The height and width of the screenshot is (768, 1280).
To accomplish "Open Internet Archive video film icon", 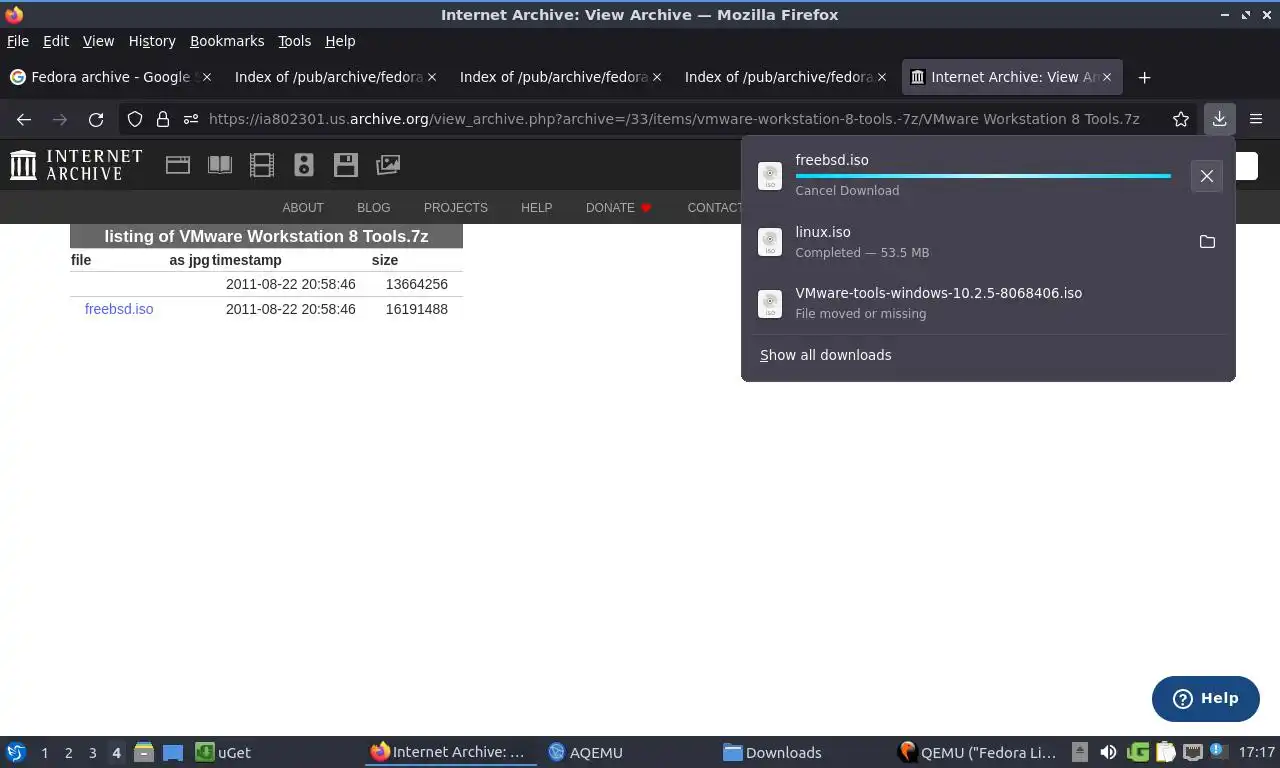I will tap(262, 165).
